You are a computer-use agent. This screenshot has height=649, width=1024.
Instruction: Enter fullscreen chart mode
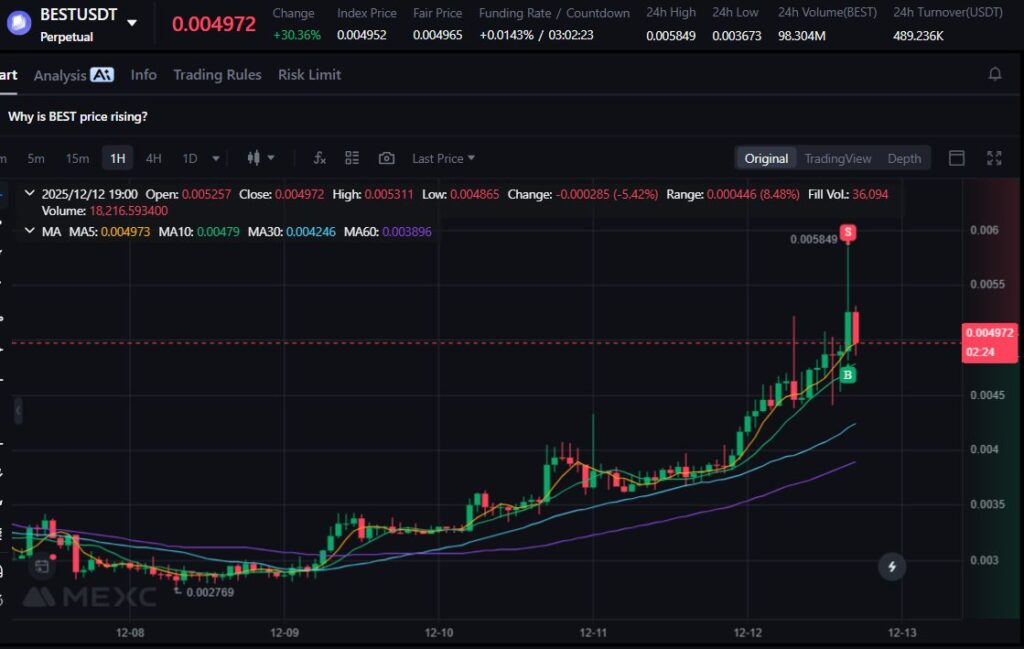pyautogui.click(x=994, y=158)
